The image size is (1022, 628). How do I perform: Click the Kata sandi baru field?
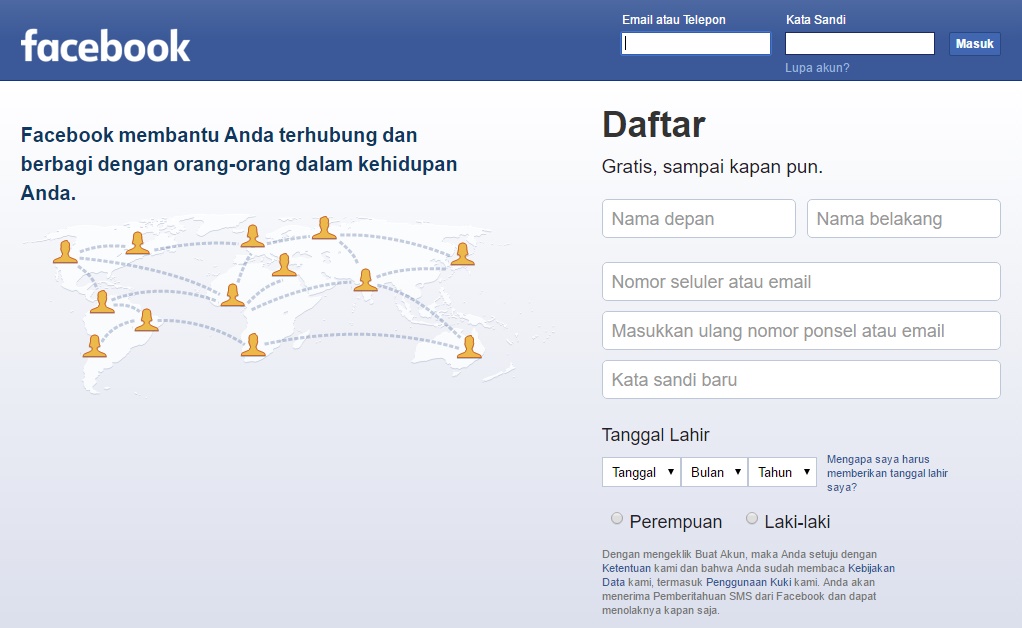tap(800, 379)
